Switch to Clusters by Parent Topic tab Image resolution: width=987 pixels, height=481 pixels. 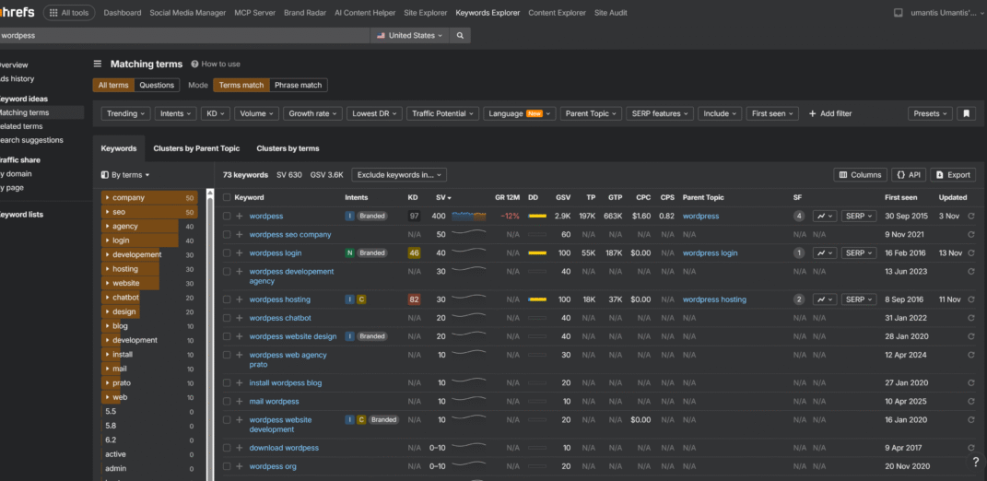196,149
